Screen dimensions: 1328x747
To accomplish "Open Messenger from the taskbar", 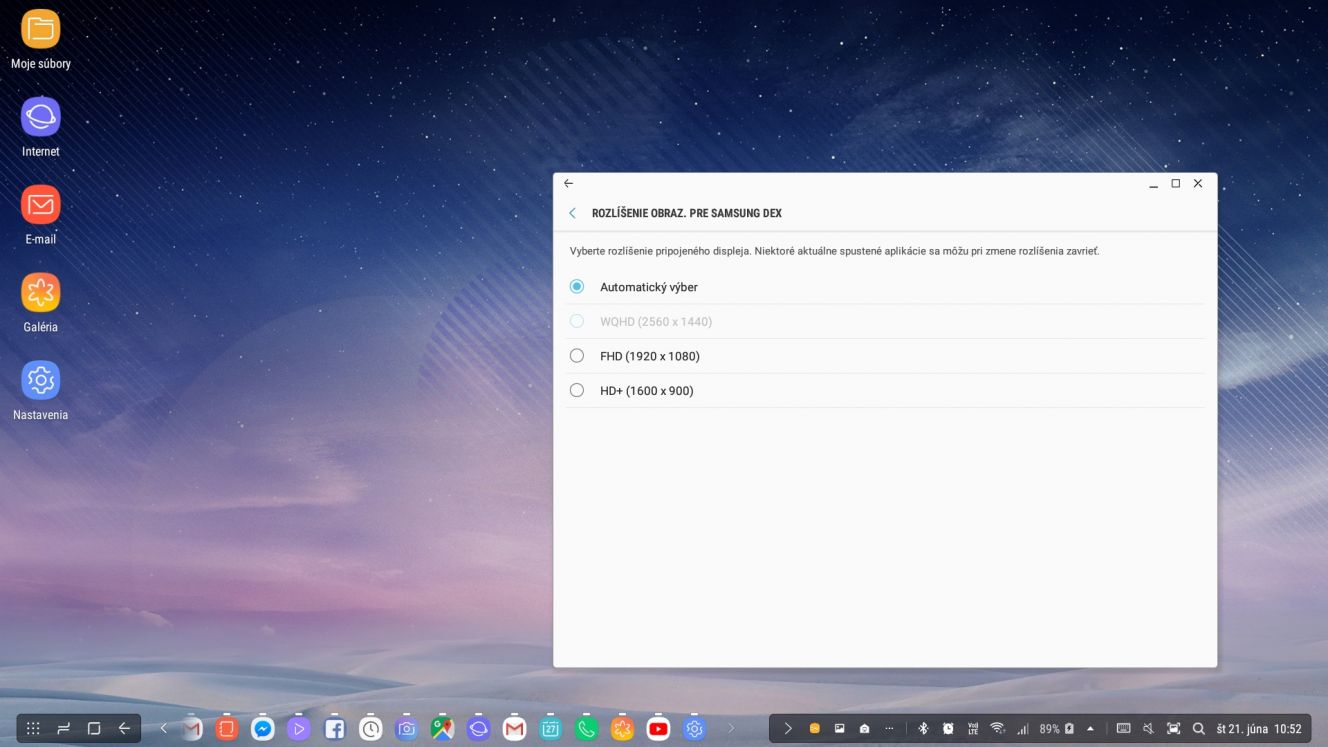I will click(263, 729).
